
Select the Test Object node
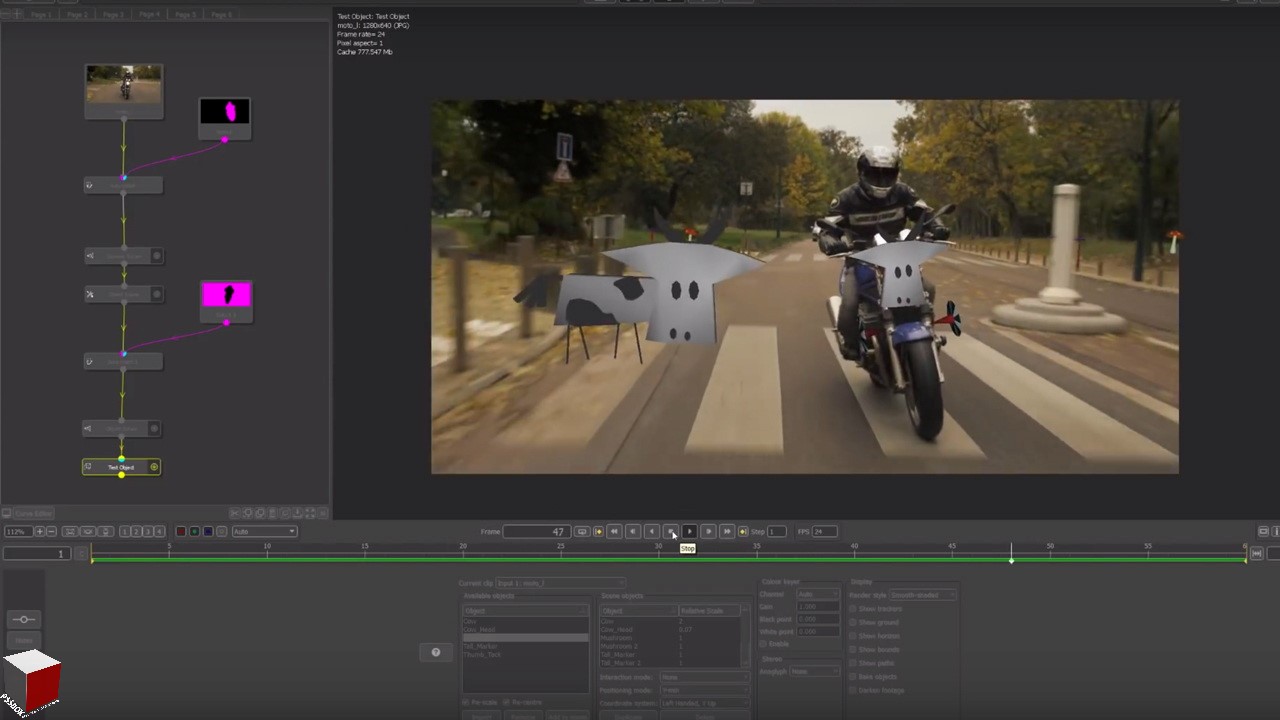click(x=121, y=467)
